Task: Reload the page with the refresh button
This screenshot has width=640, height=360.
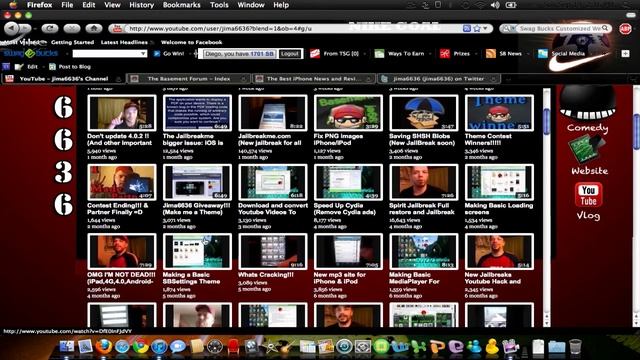Action: 49,28
